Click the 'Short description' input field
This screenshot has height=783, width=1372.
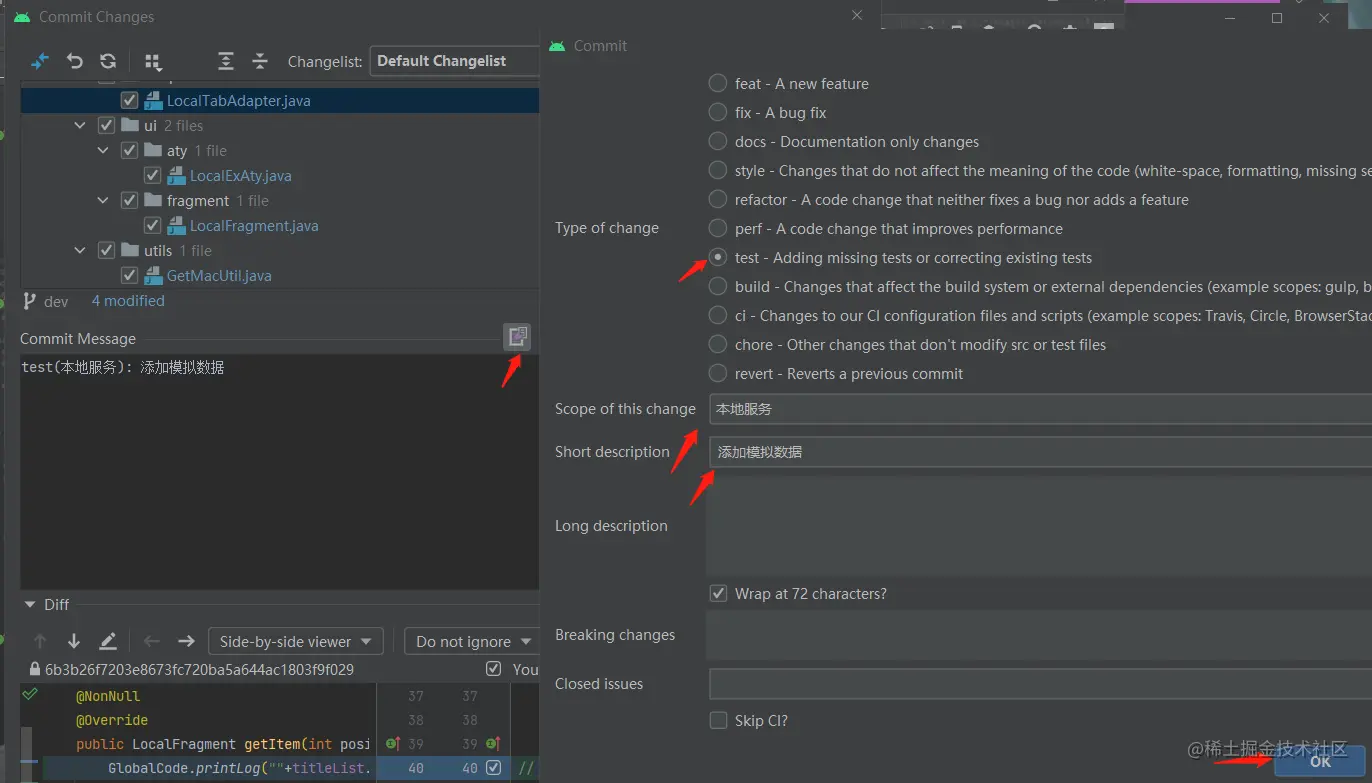1040,452
